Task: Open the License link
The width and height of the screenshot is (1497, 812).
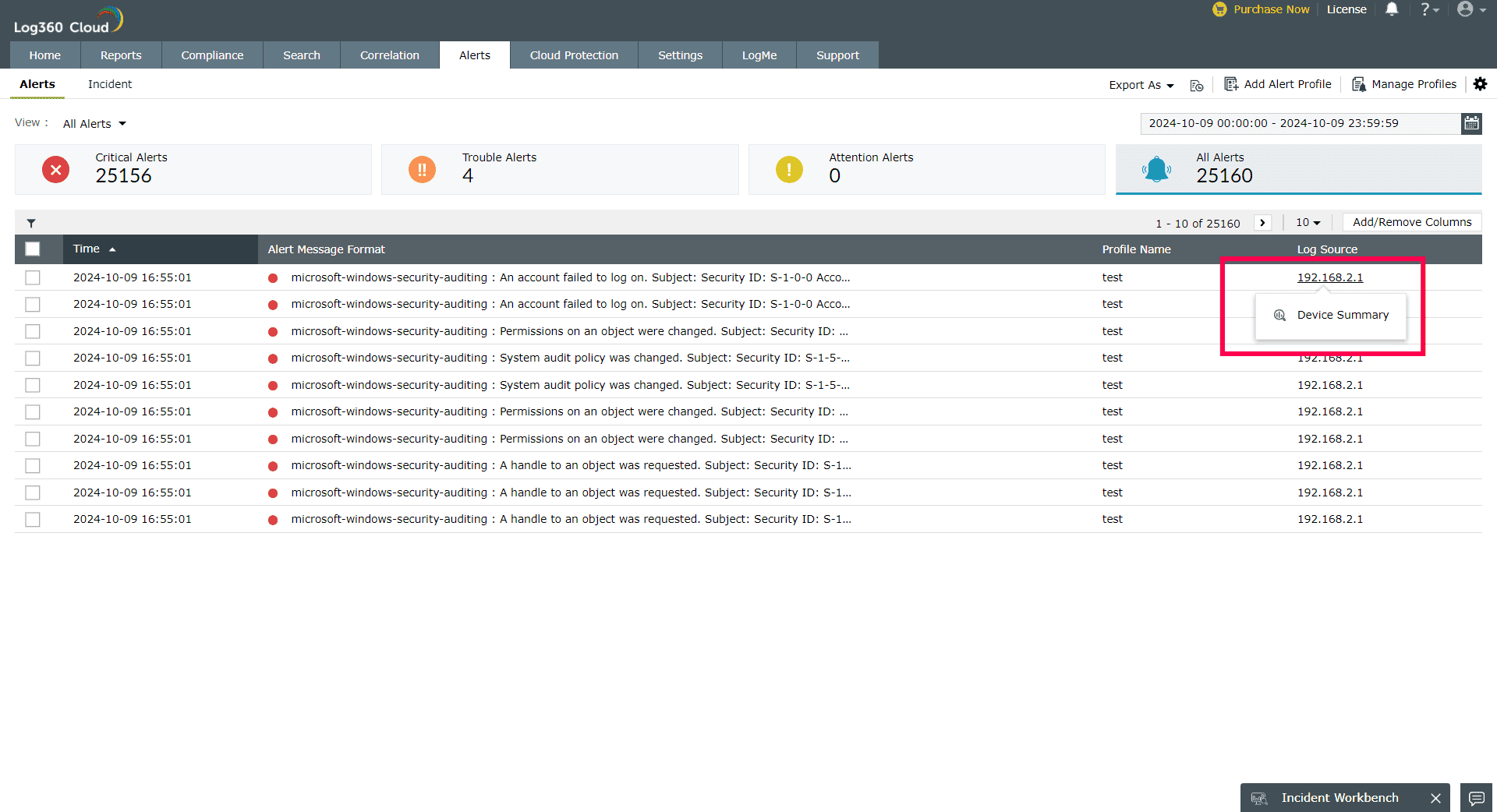Action: 1347,9
